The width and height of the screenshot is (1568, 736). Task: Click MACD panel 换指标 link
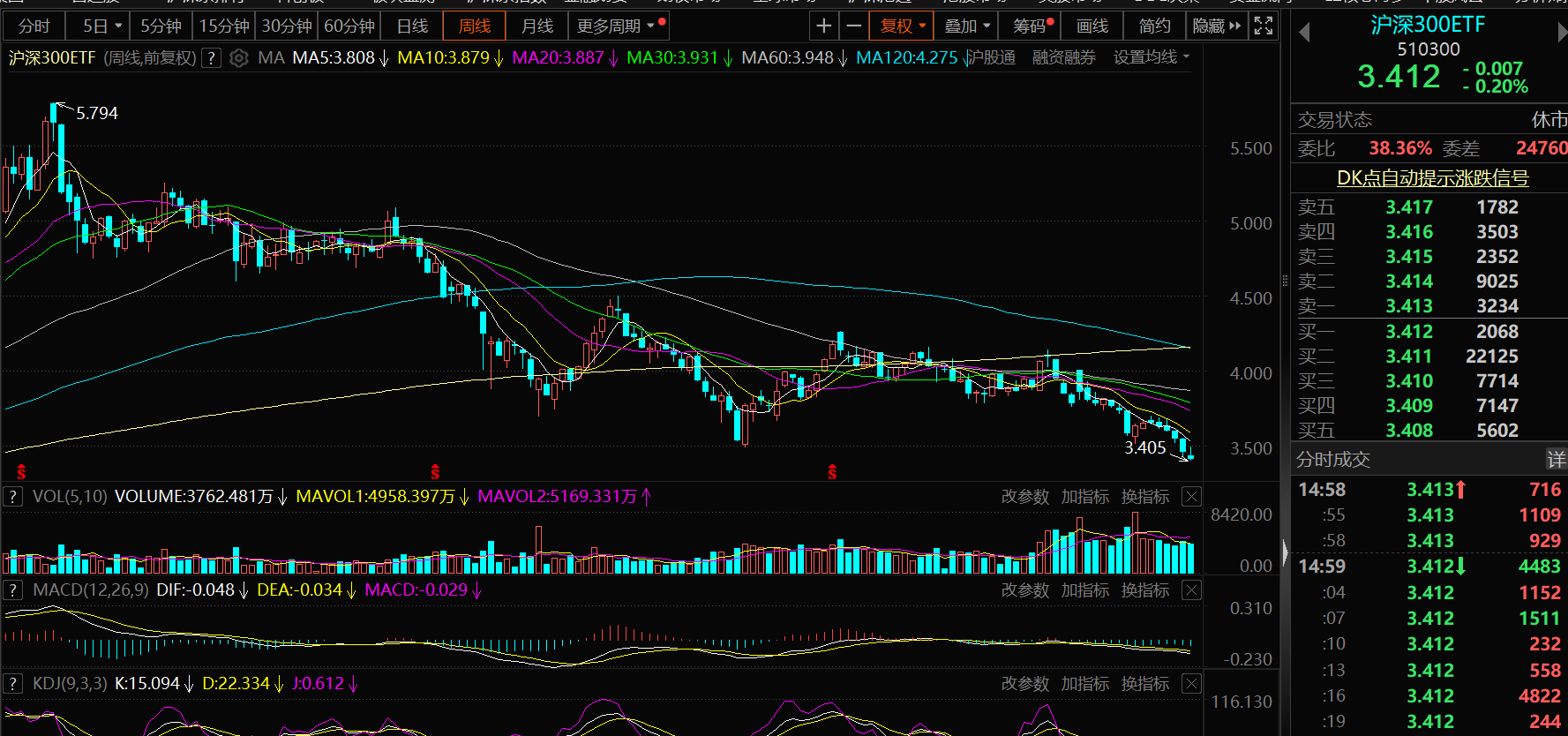click(x=1145, y=590)
